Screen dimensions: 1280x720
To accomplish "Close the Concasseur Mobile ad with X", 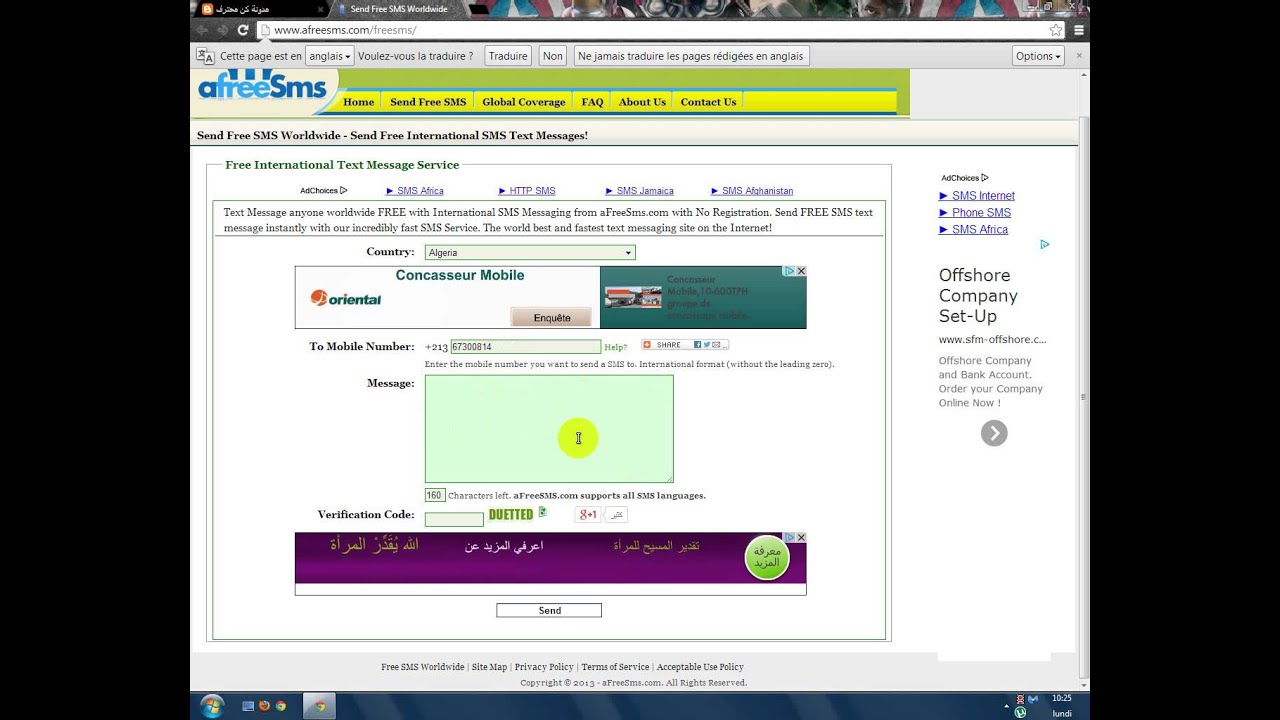I will pos(801,271).
